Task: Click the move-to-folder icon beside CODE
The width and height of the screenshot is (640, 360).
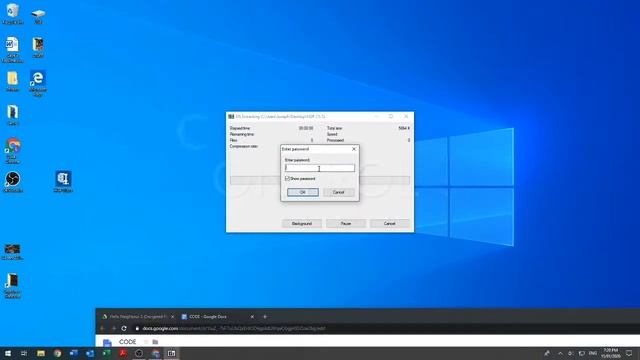Action: pyautogui.click(x=155, y=342)
